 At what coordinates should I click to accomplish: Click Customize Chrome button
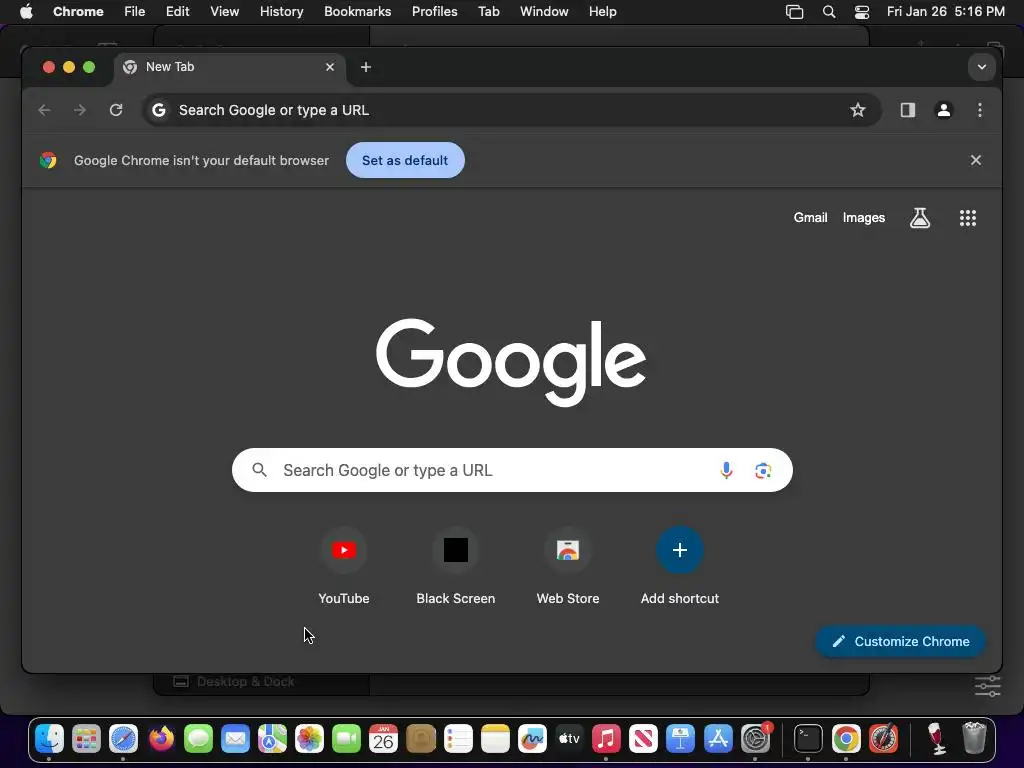click(900, 641)
